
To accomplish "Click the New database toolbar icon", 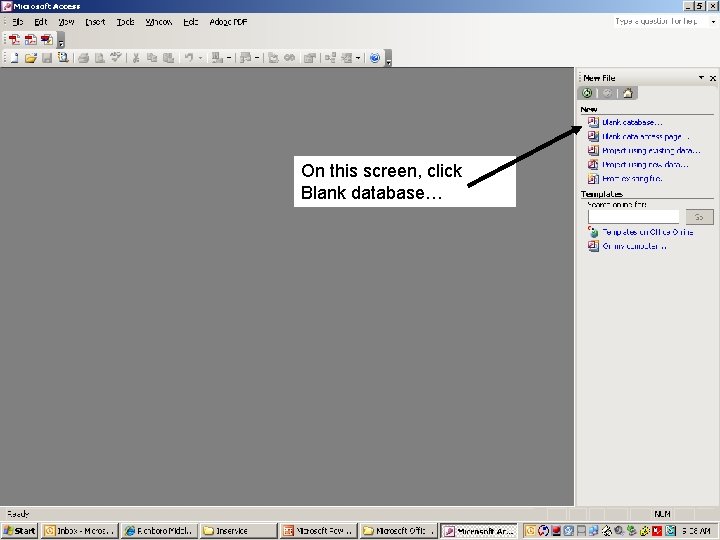I will [x=15, y=58].
